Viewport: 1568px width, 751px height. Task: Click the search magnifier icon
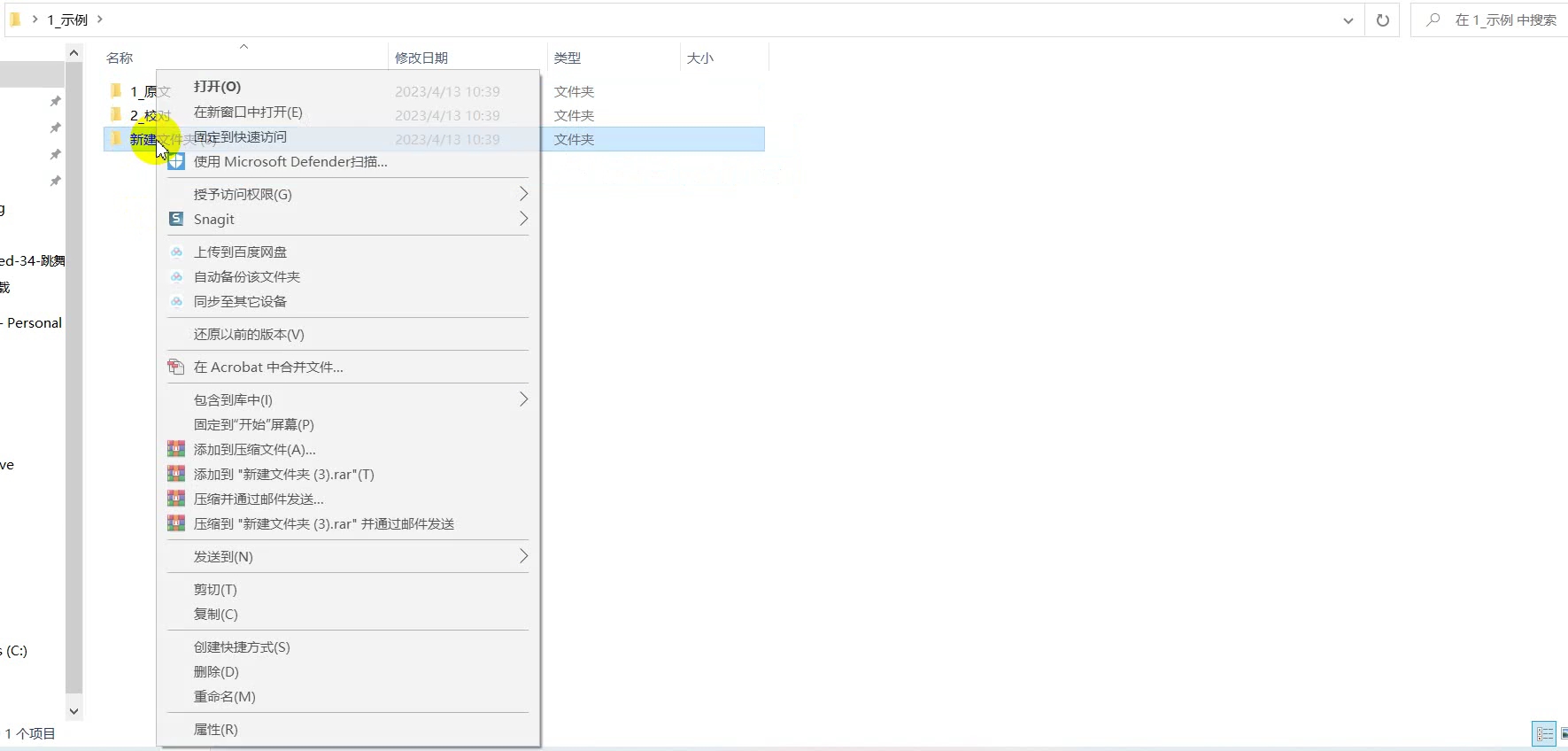tap(1433, 19)
